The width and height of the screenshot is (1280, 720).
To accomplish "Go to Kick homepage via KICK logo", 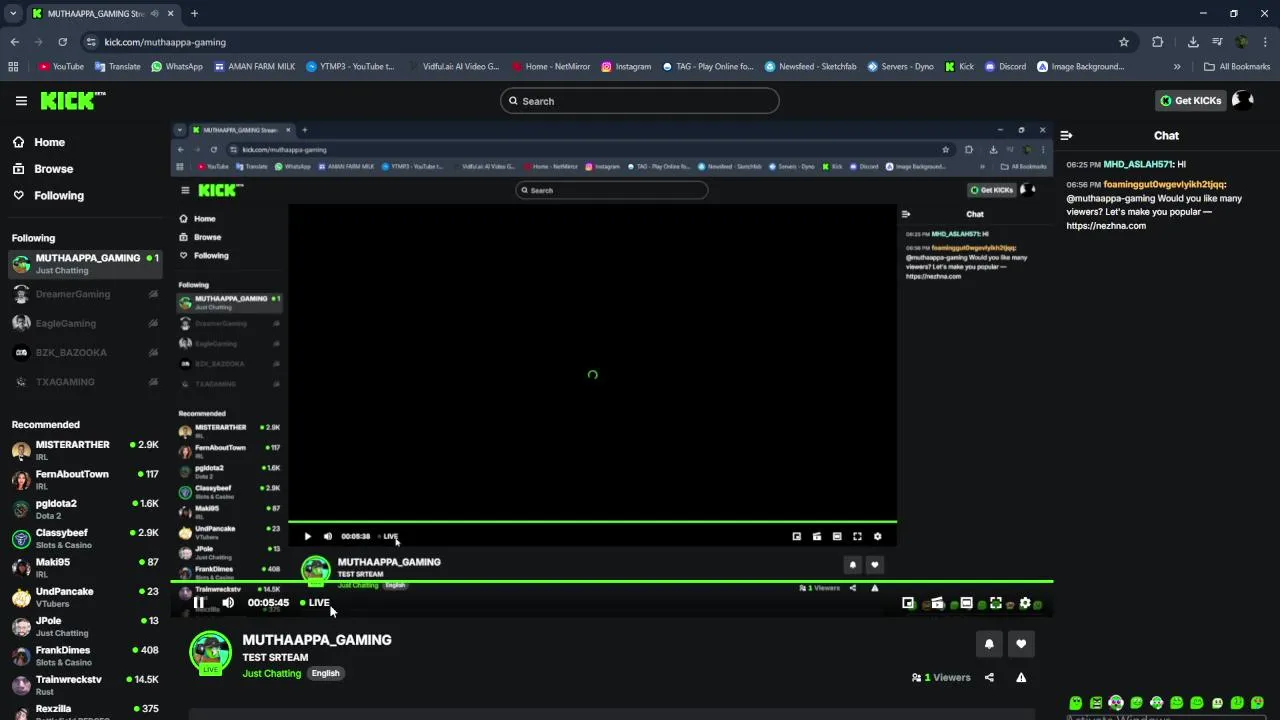I will [72, 100].
